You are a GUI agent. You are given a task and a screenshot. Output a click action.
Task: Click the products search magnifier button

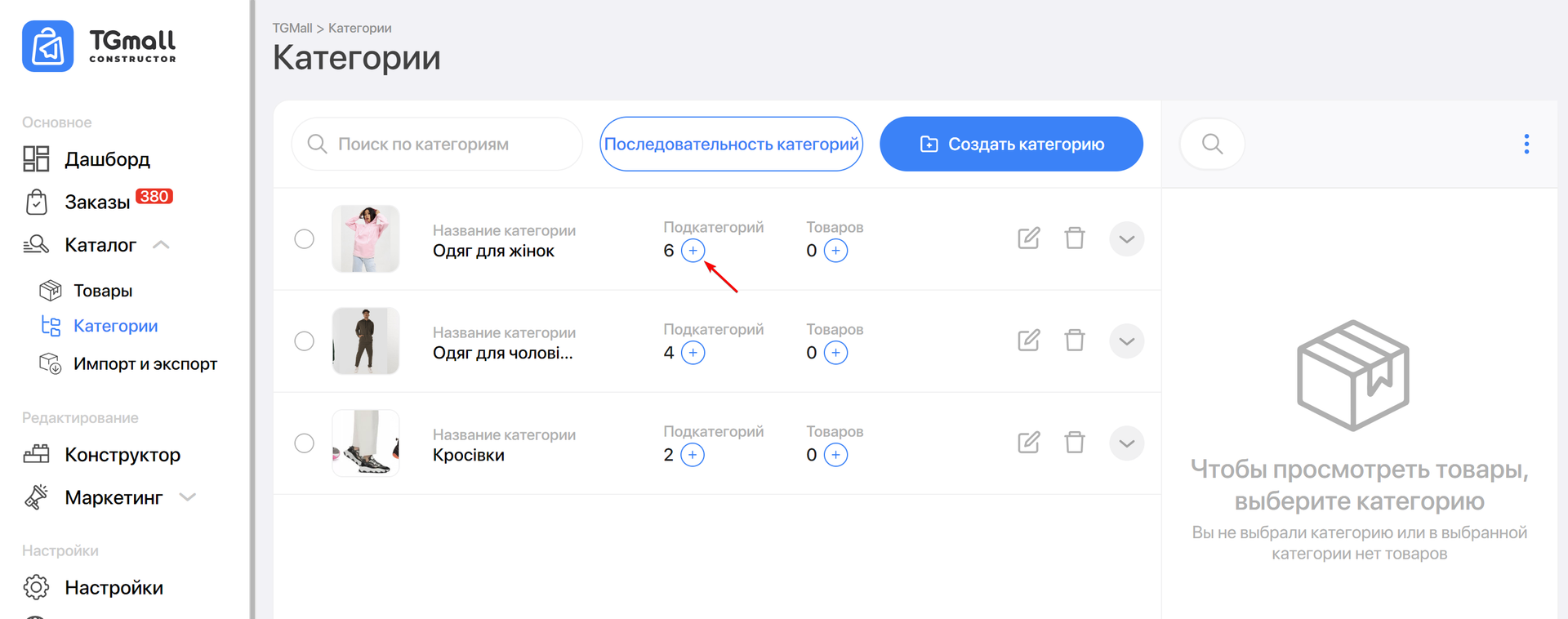click(x=1212, y=144)
